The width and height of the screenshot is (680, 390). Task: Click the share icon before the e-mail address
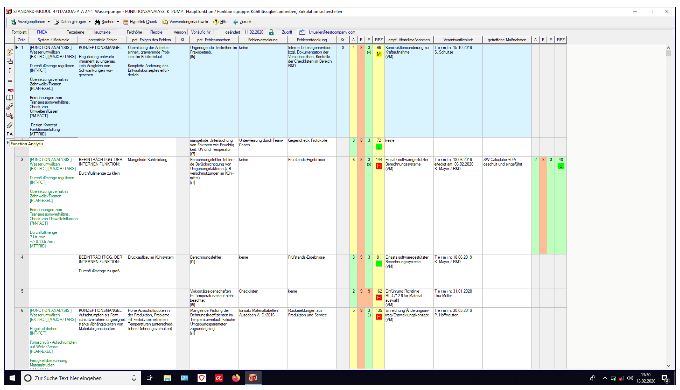coord(302,32)
